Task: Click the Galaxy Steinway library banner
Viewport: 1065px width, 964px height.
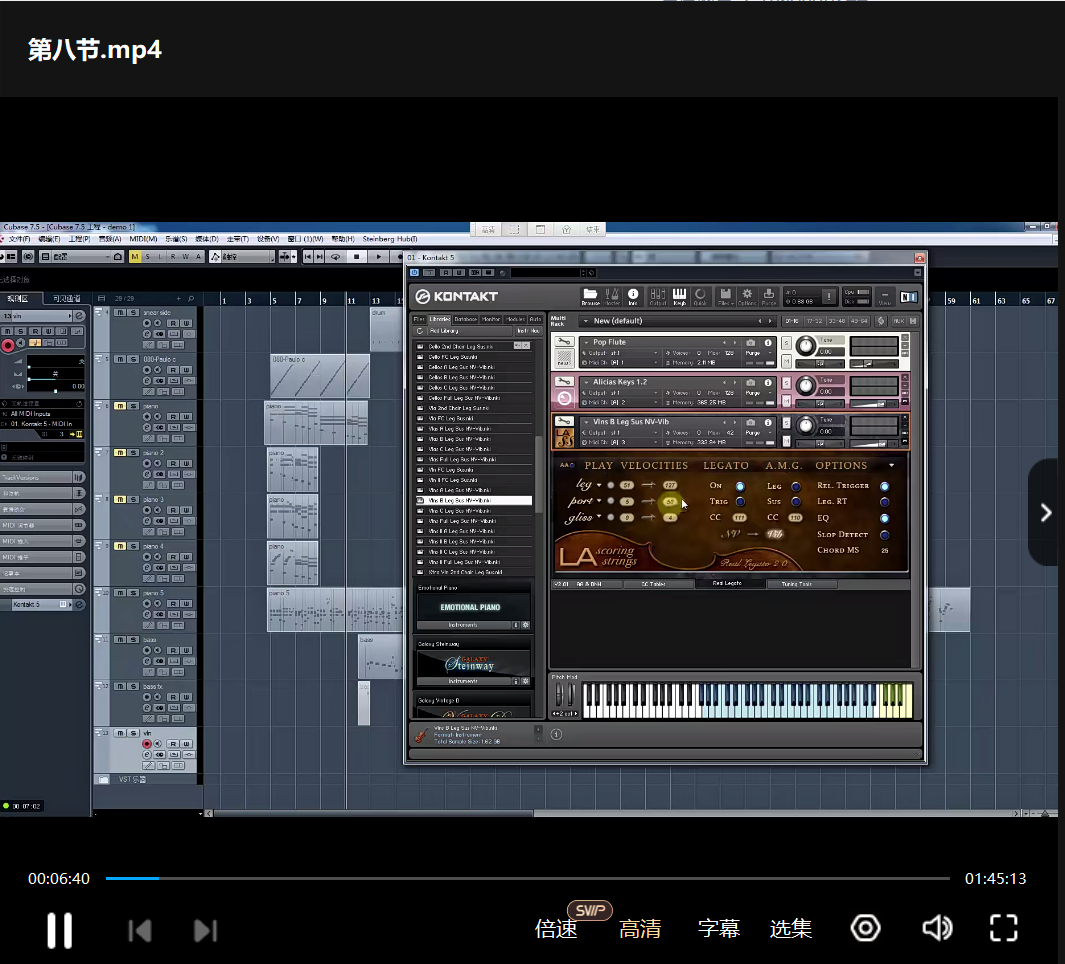Action: (x=474, y=663)
